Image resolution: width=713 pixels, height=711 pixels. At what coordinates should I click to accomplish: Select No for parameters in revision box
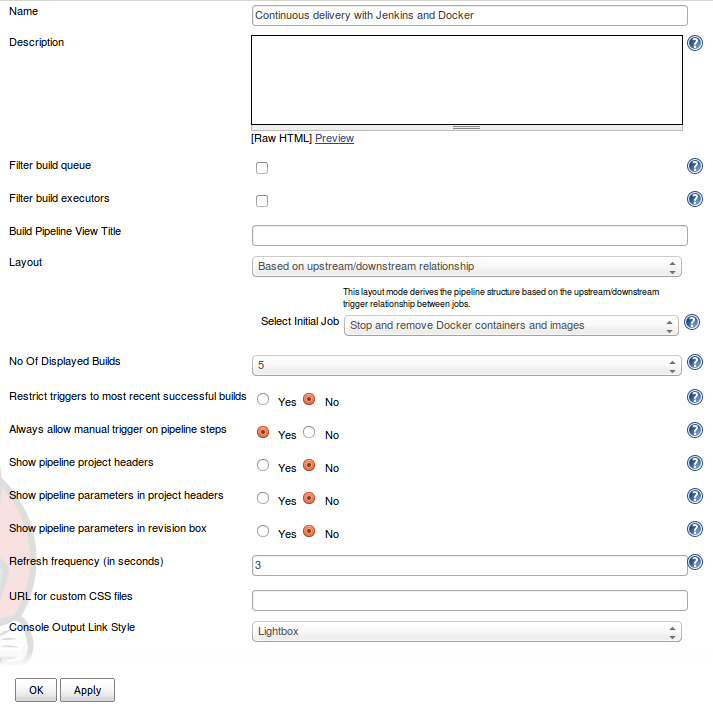[309, 531]
